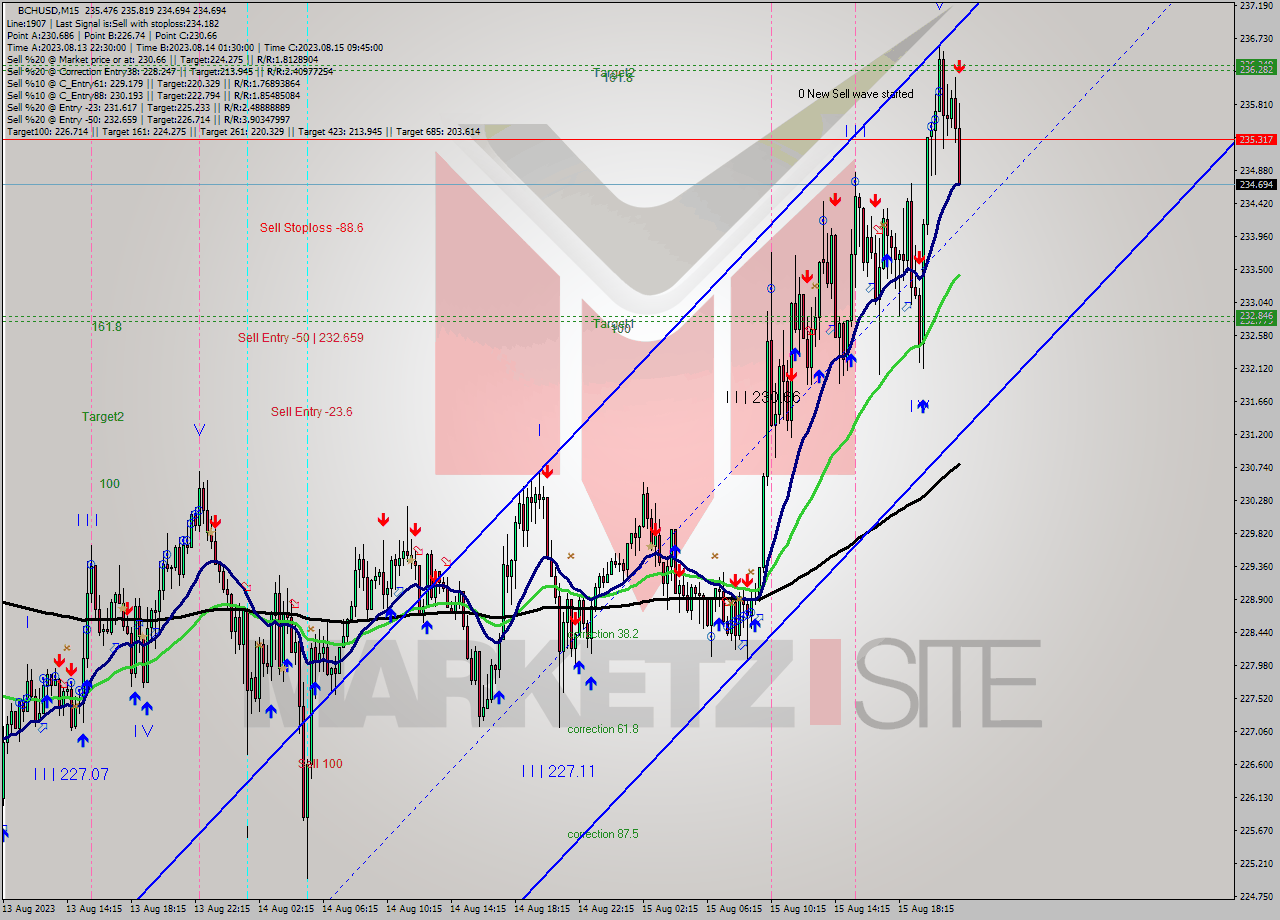Click the 'Sell %20 @ Entry -23: 231.617' line
Viewport: 1280px width, 920px height.
pos(148,107)
